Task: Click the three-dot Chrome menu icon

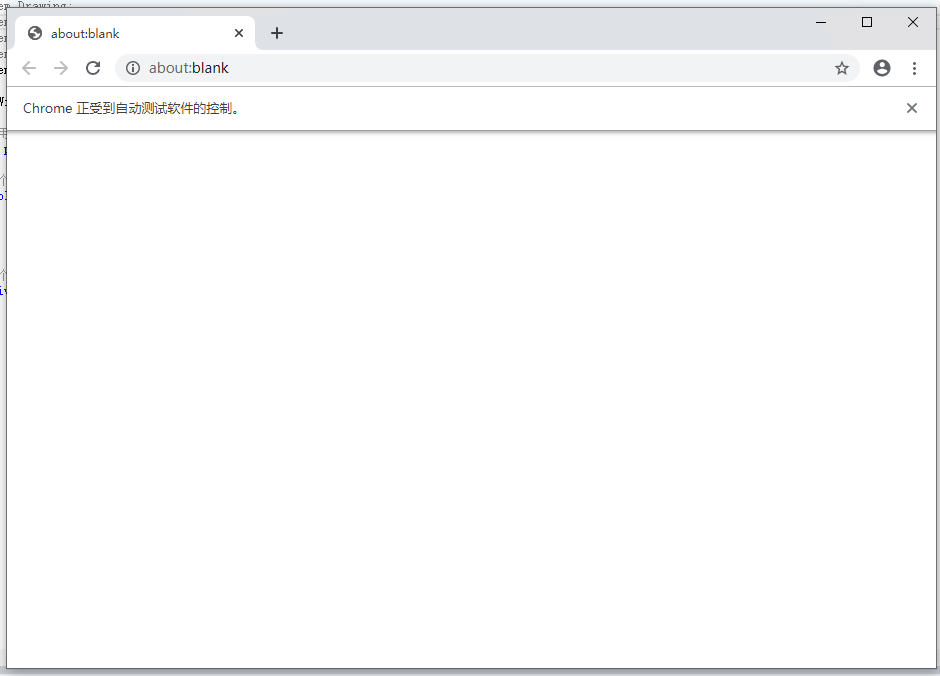Action: (916, 68)
